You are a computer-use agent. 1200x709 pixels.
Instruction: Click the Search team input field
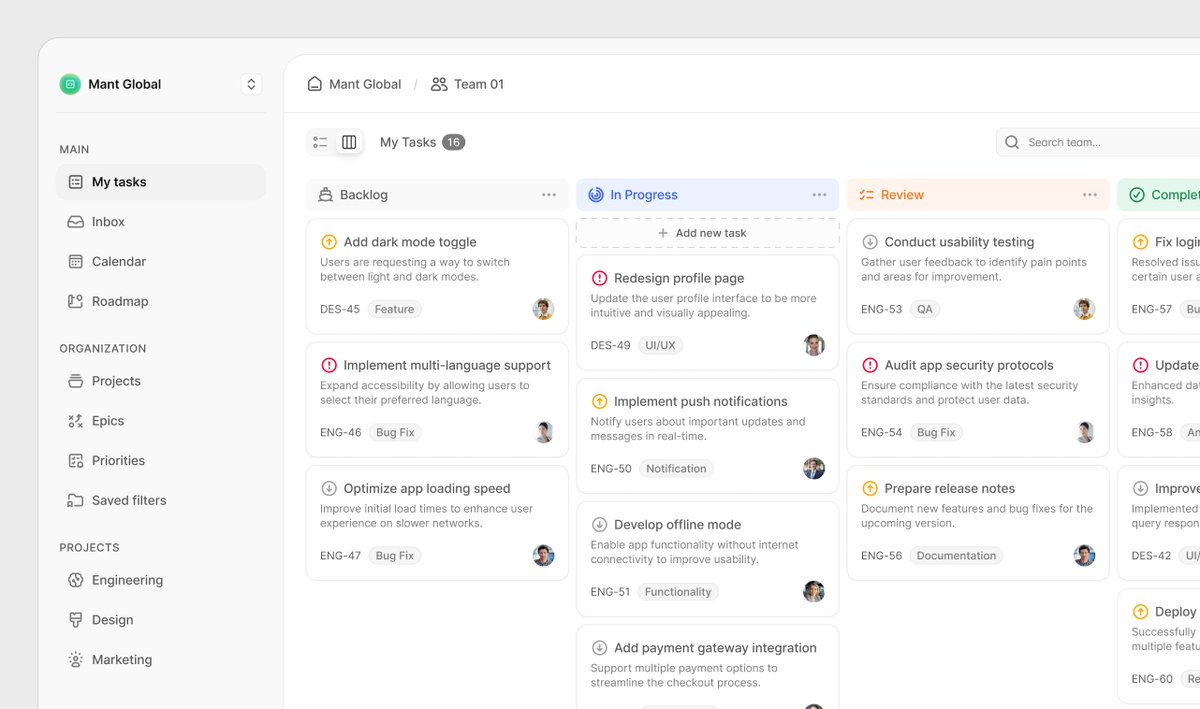click(x=1100, y=142)
